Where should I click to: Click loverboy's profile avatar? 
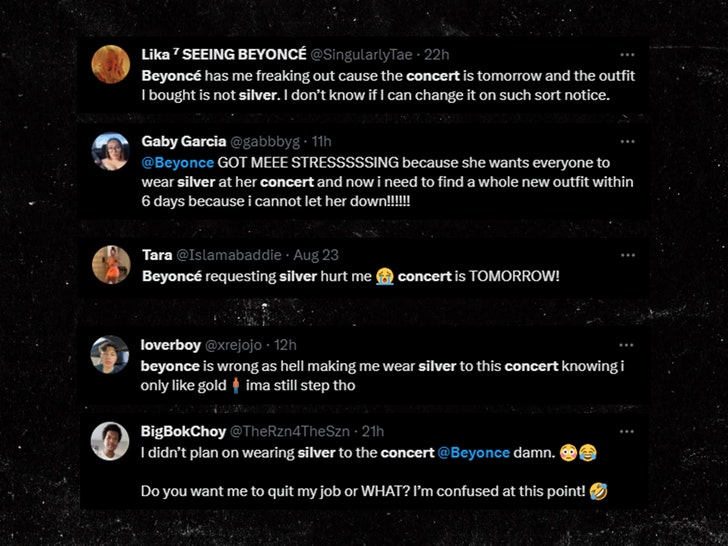point(110,355)
